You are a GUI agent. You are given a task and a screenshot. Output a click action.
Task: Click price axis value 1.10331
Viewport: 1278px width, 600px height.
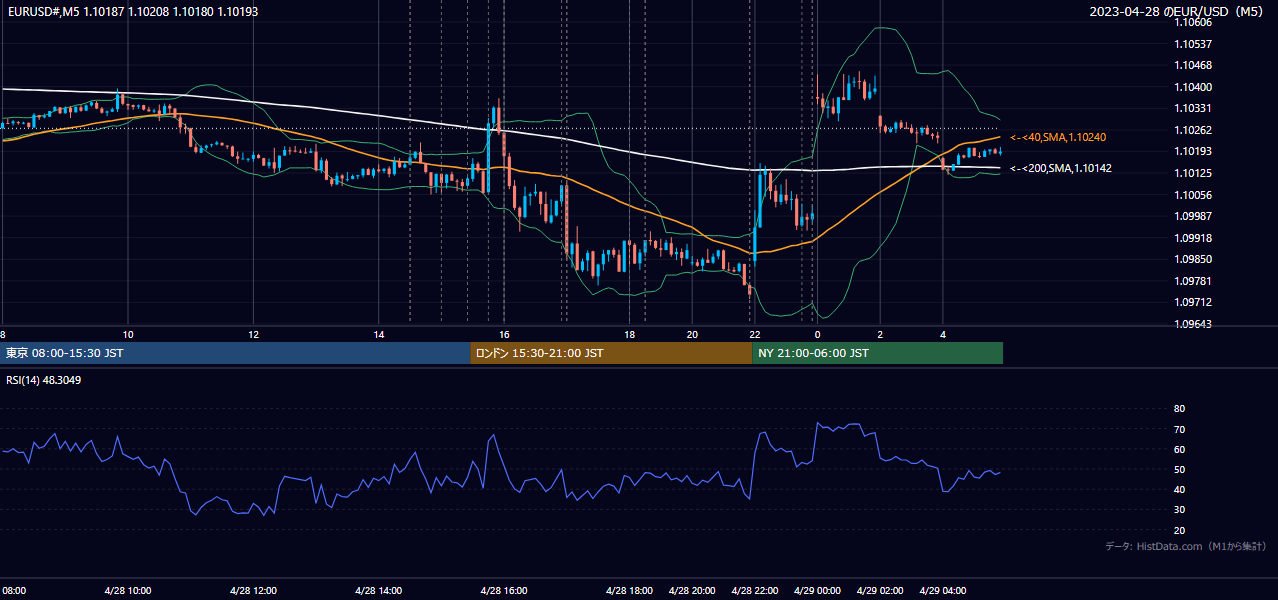tap(1194, 108)
